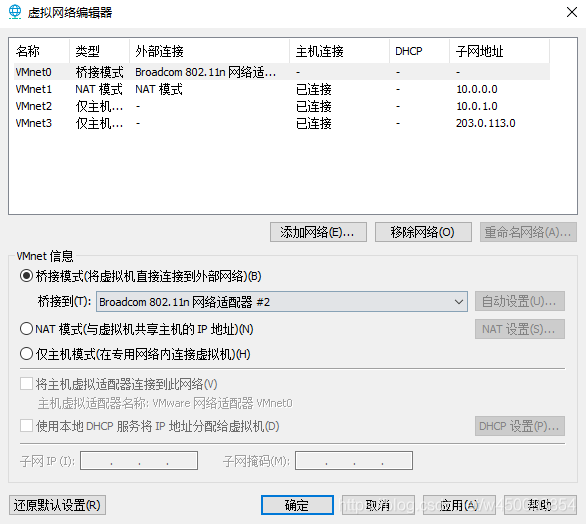The image size is (586, 524).
Task: Click the 主机连接 column header
Action: click(339, 51)
